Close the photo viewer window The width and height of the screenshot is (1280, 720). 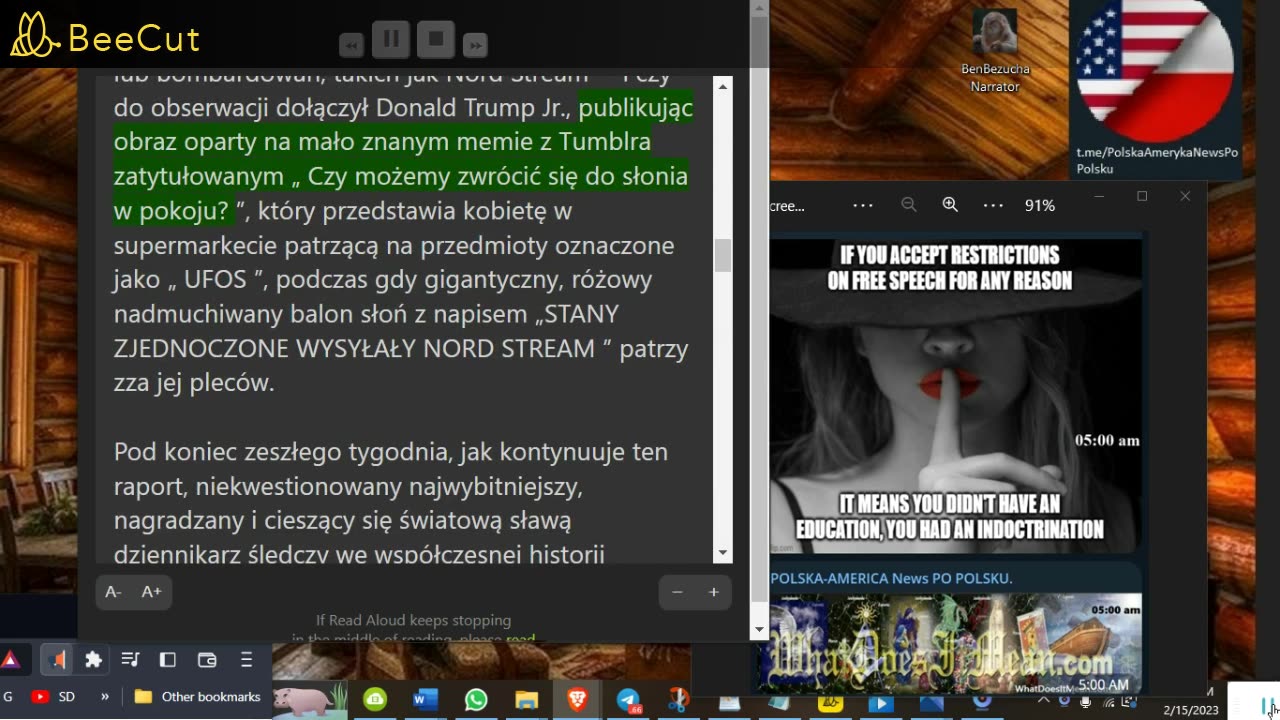pyautogui.click(x=1185, y=196)
